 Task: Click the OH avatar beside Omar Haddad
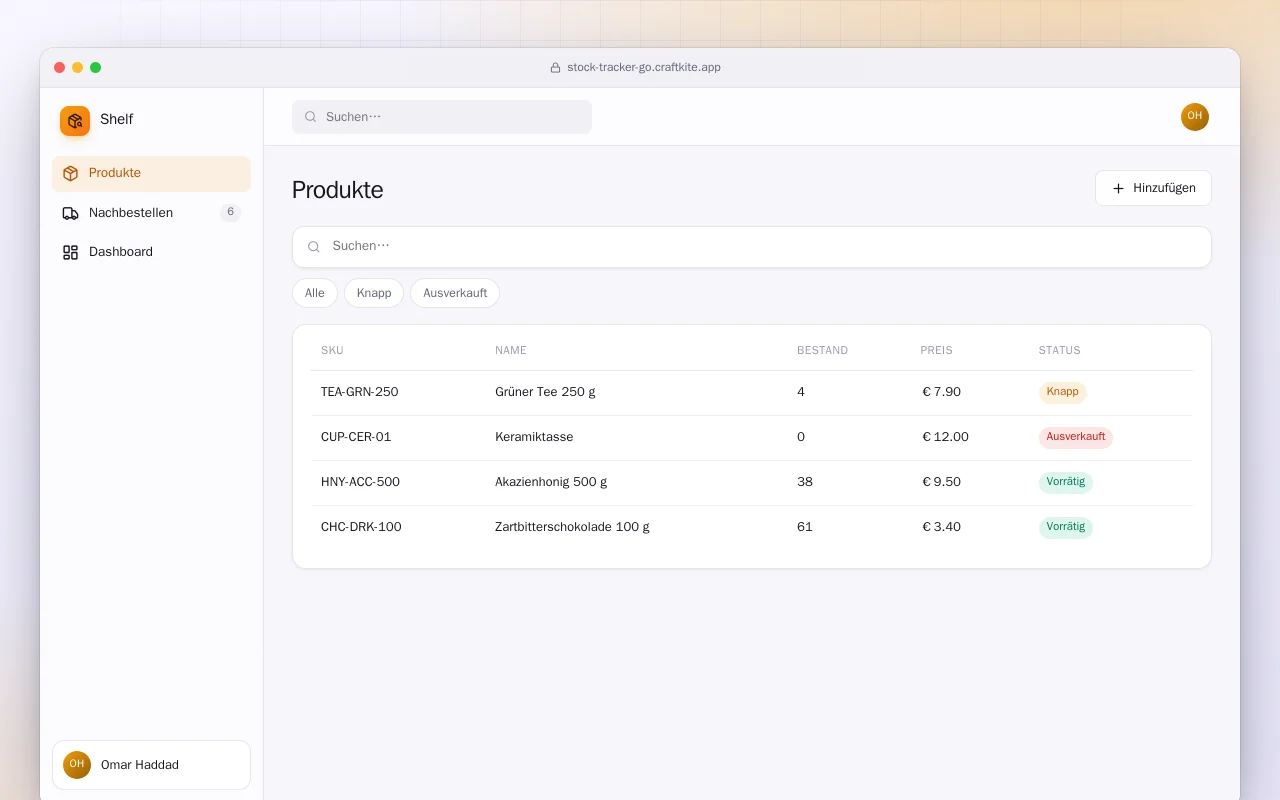(77, 765)
